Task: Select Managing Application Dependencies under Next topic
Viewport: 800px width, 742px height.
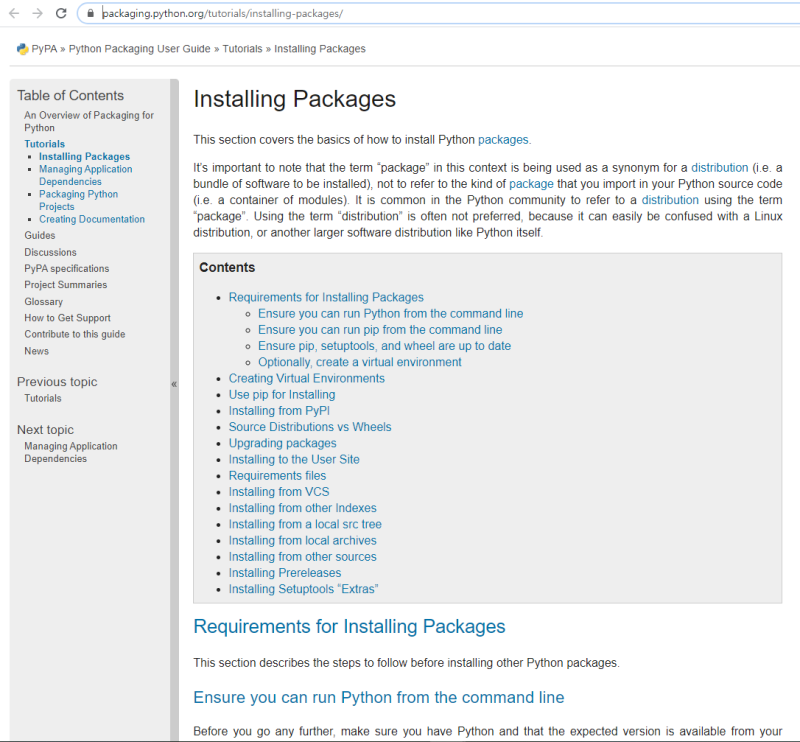Action: pos(70,451)
